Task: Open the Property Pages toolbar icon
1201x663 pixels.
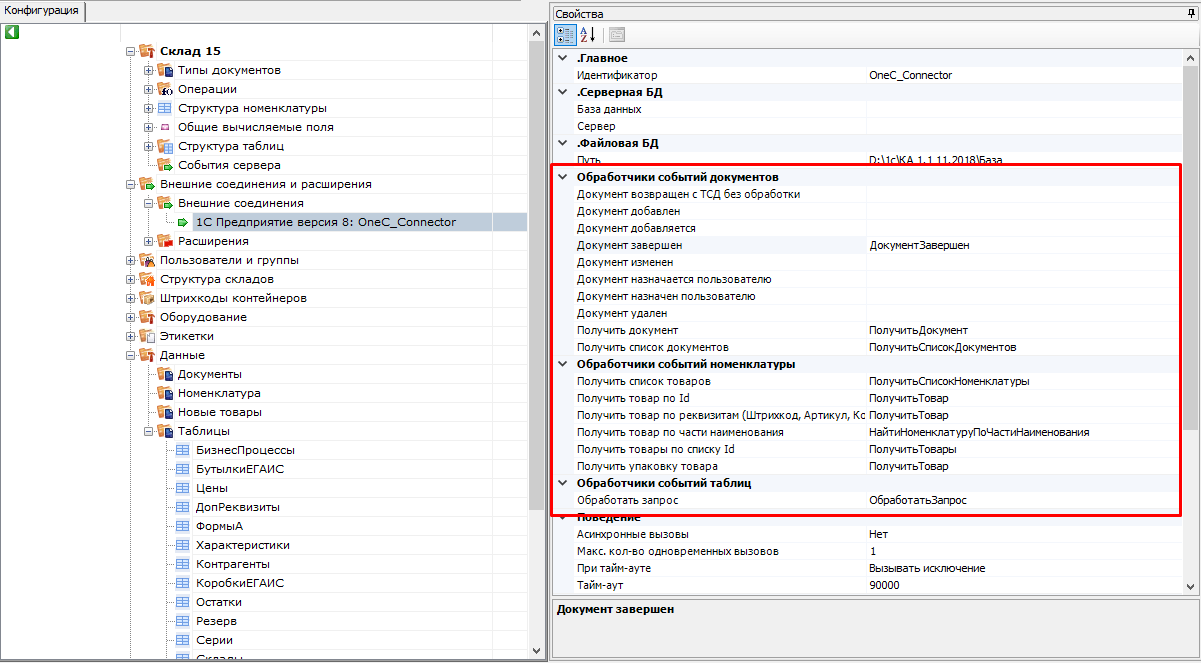Action: [617, 34]
